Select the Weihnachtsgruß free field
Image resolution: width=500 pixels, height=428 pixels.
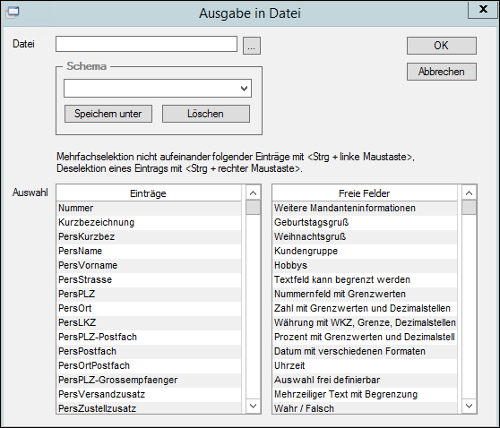tap(365, 237)
